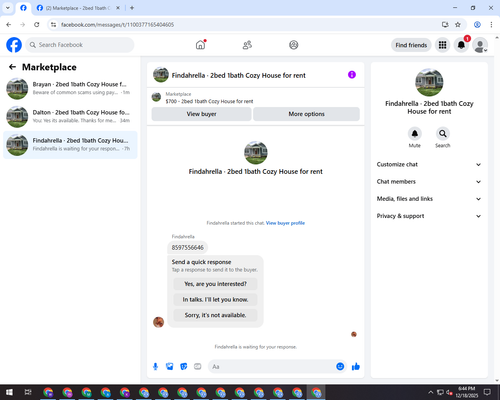Open View buyer profile link
The width and height of the screenshot is (500, 400).
285,223
